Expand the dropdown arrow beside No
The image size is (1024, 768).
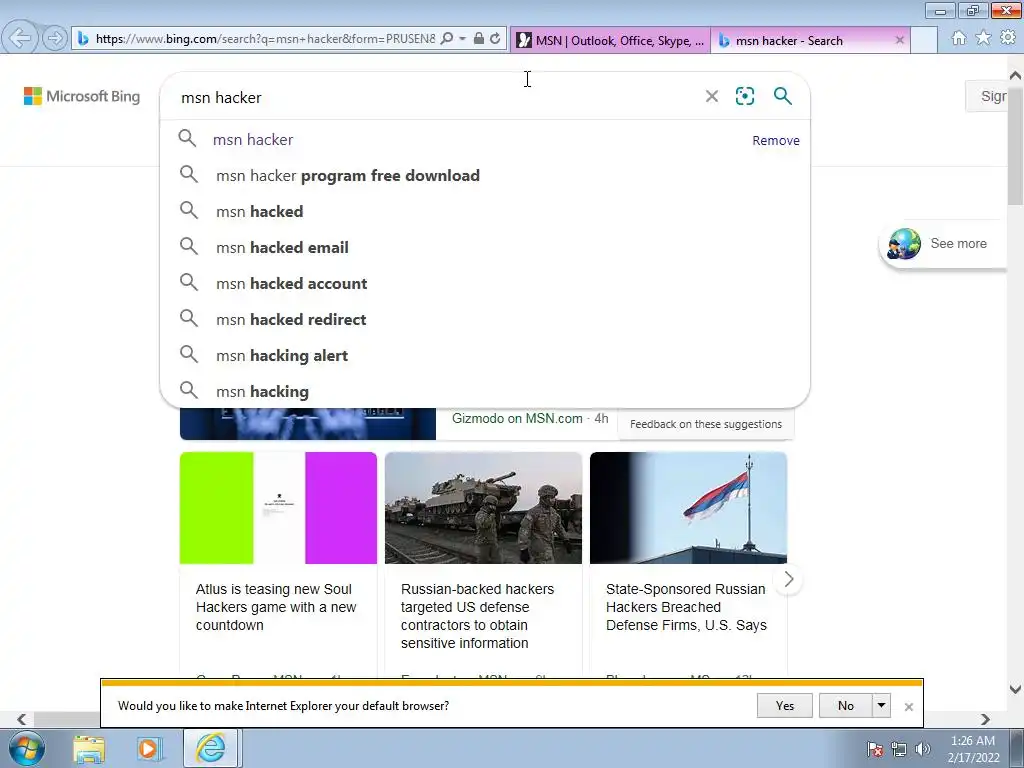[882, 705]
